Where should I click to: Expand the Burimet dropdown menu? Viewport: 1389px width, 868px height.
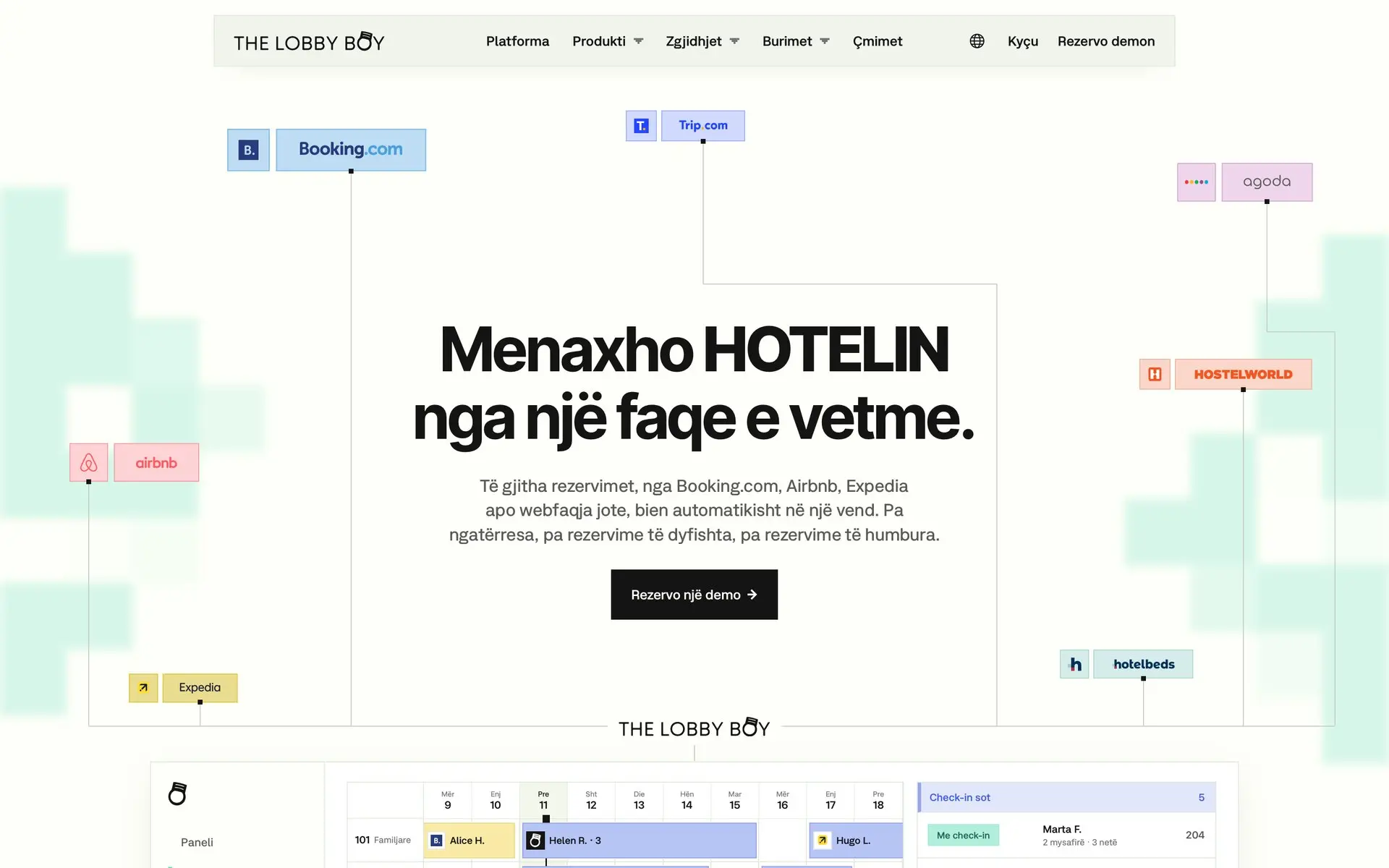(796, 41)
